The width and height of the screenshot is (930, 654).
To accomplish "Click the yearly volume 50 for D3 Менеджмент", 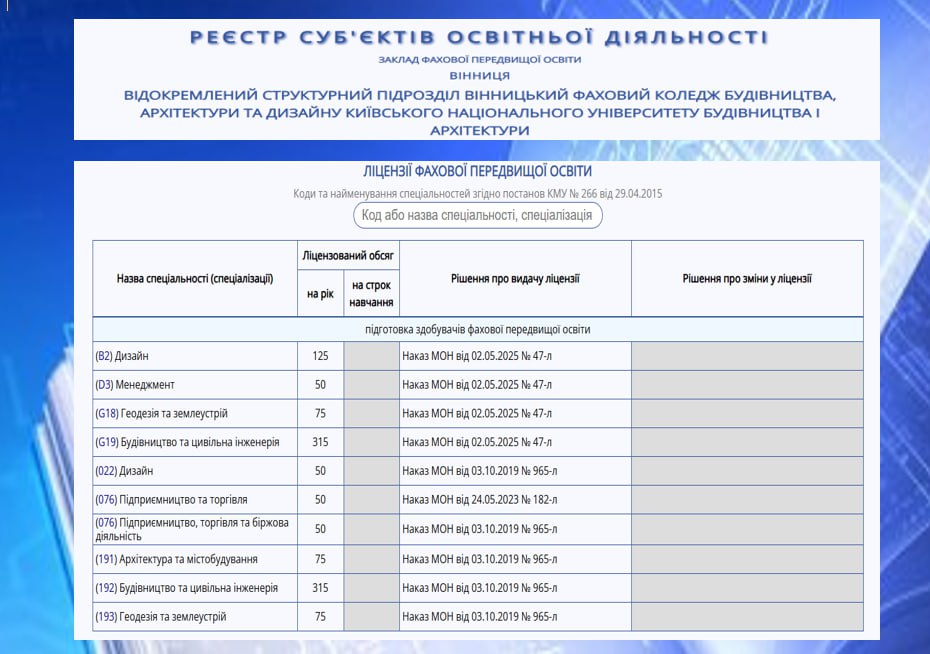I will pyautogui.click(x=320, y=384).
